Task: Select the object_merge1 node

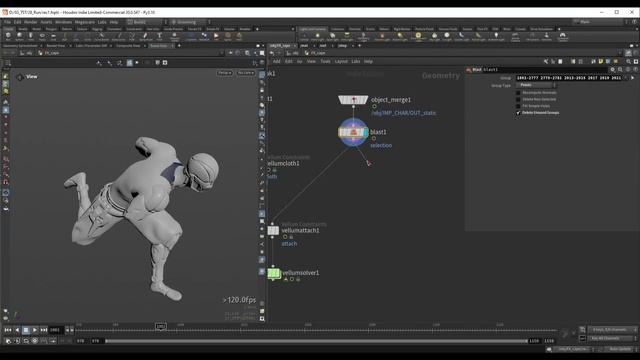Action: [353, 100]
